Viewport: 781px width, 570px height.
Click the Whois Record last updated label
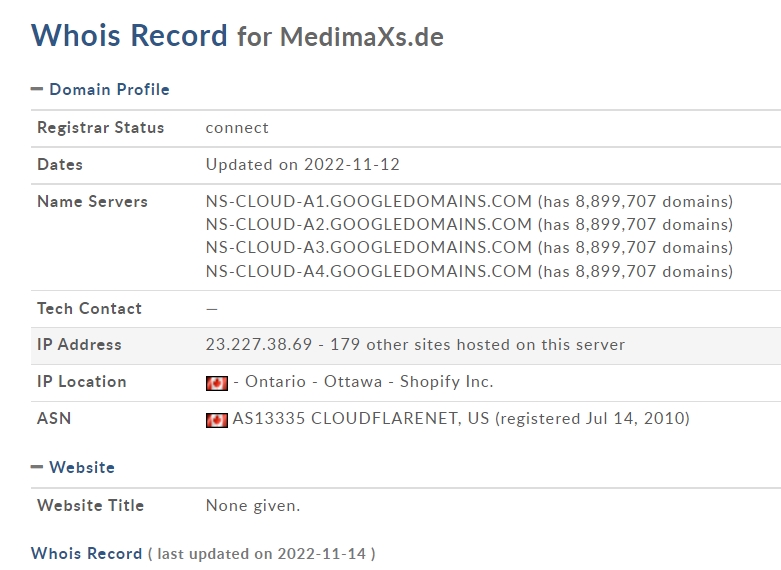(x=86, y=553)
